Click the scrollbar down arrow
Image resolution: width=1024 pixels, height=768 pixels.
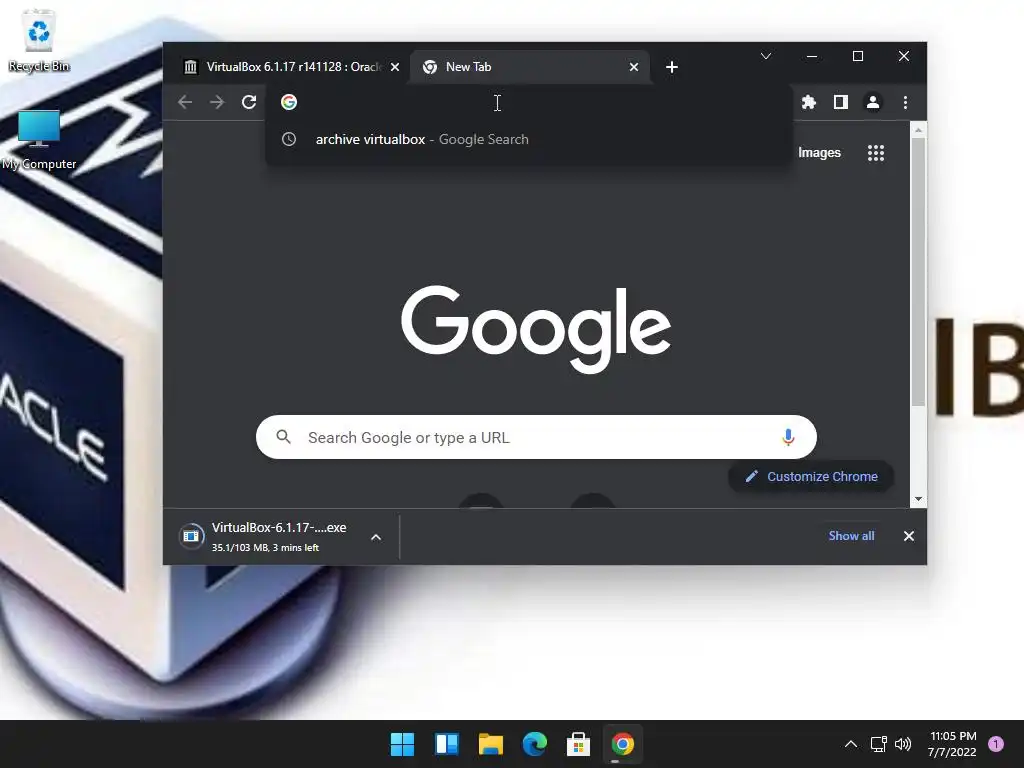pyautogui.click(x=918, y=499)
